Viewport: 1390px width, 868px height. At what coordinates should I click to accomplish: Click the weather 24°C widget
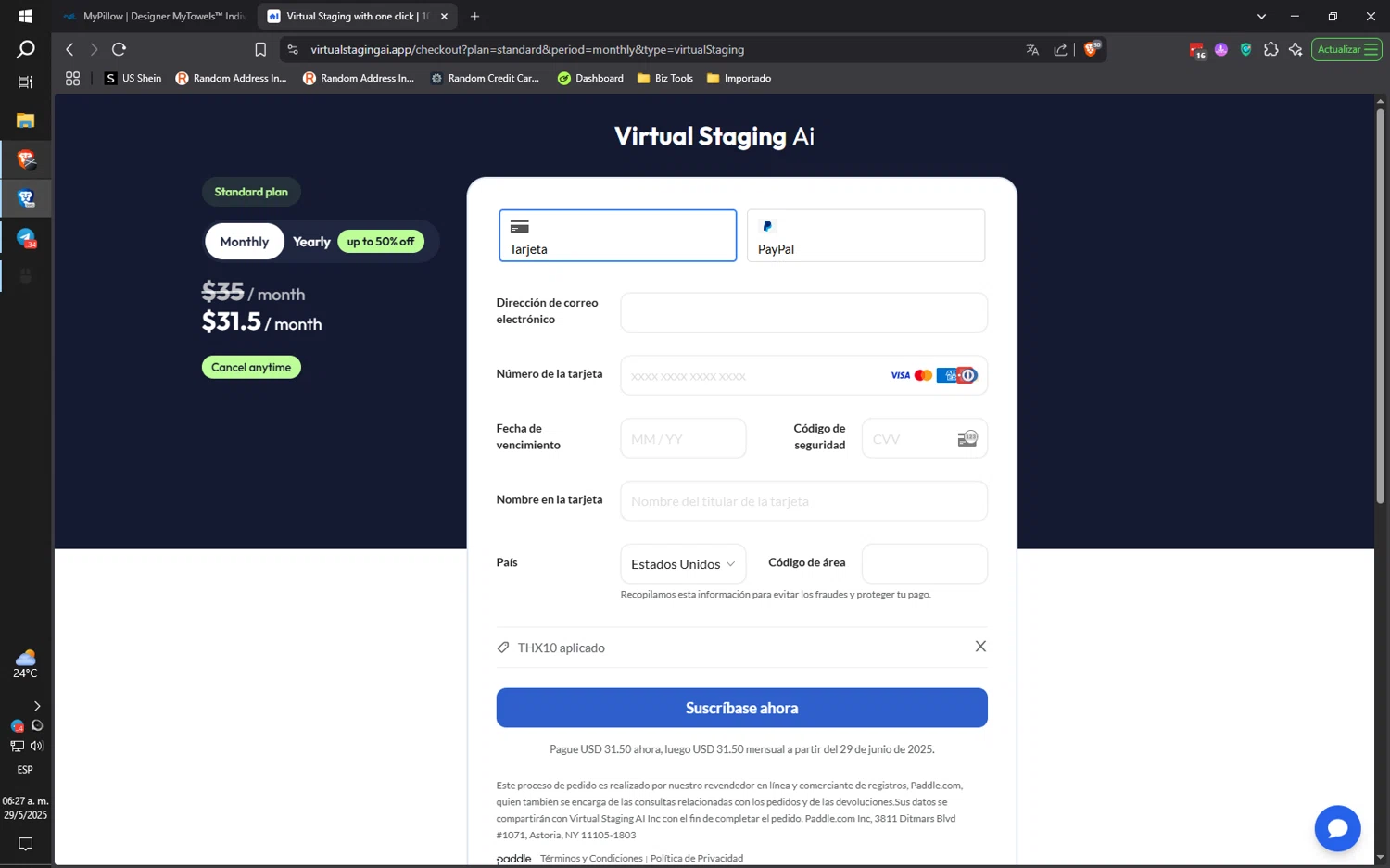point(26,664)
